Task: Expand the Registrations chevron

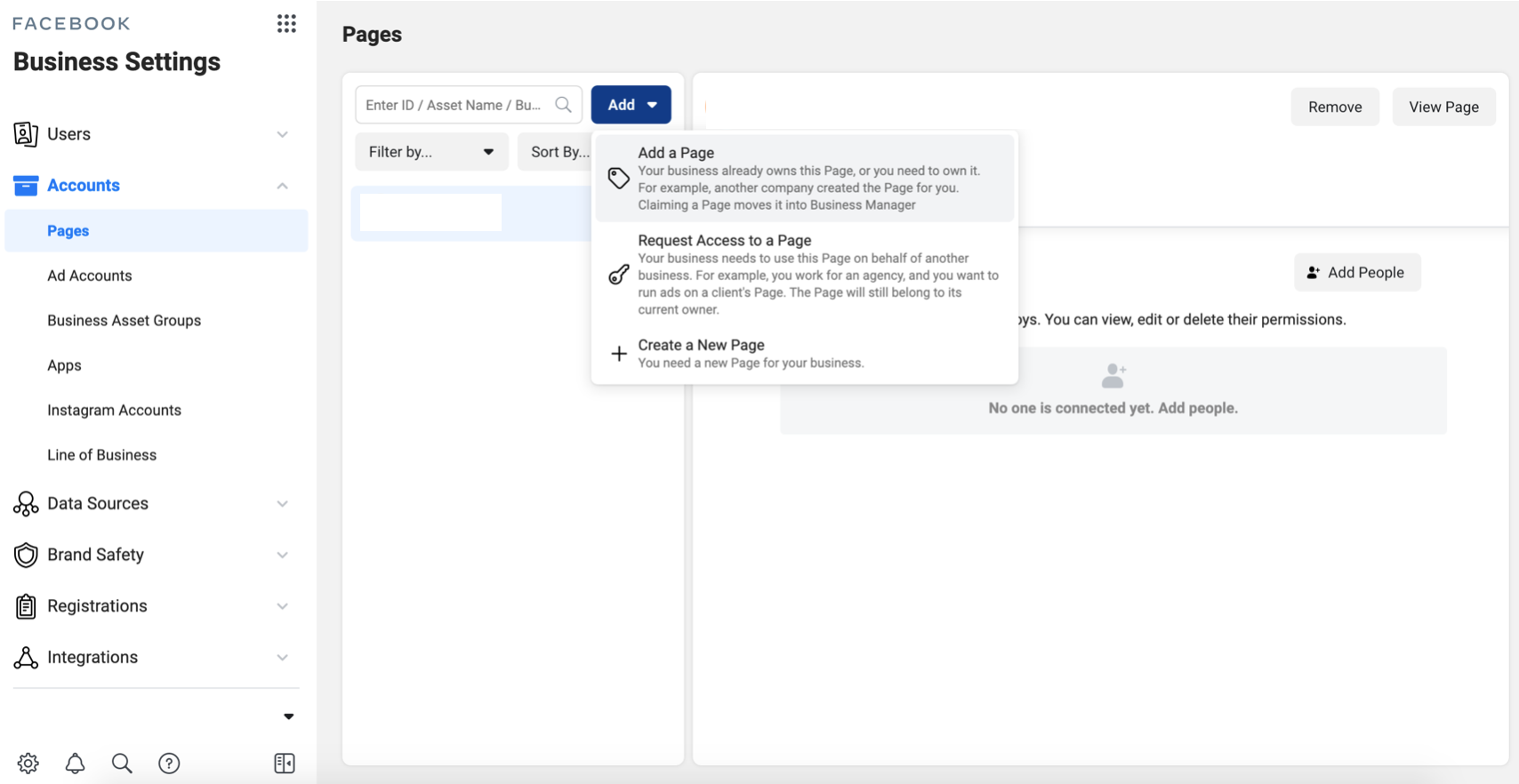Action: 282,606
